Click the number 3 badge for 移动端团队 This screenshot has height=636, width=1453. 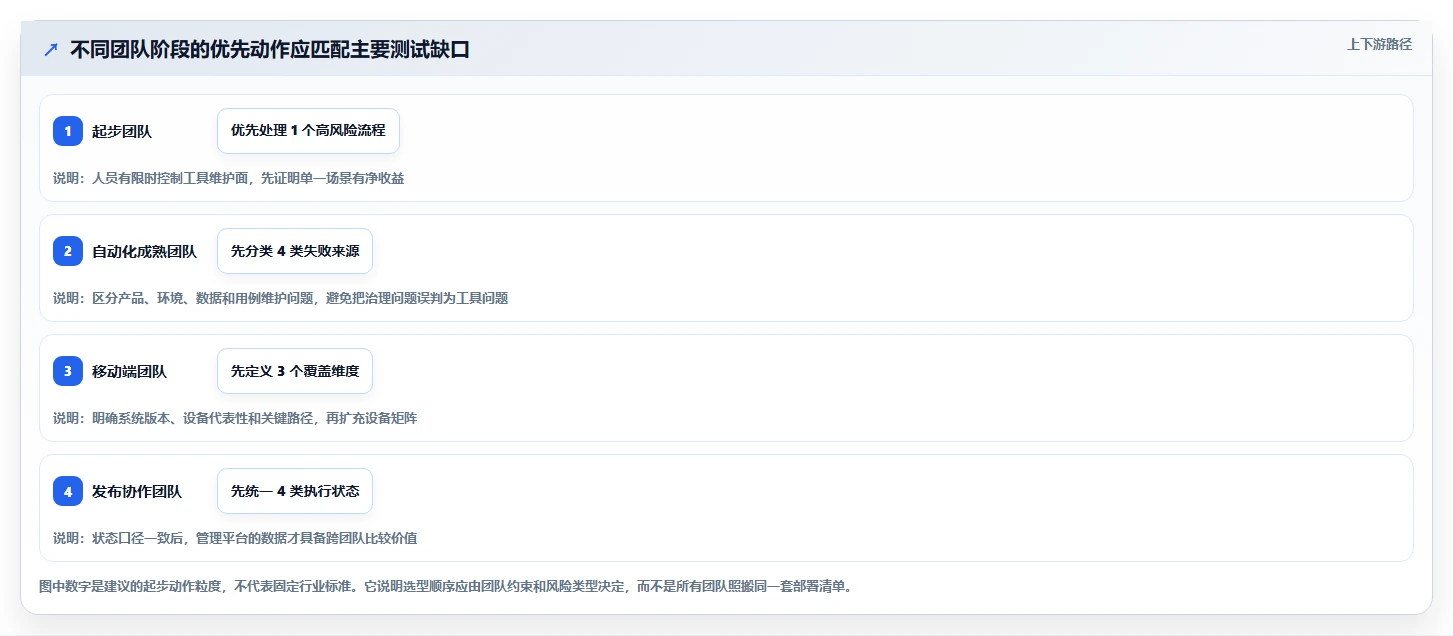click(68, 371)
